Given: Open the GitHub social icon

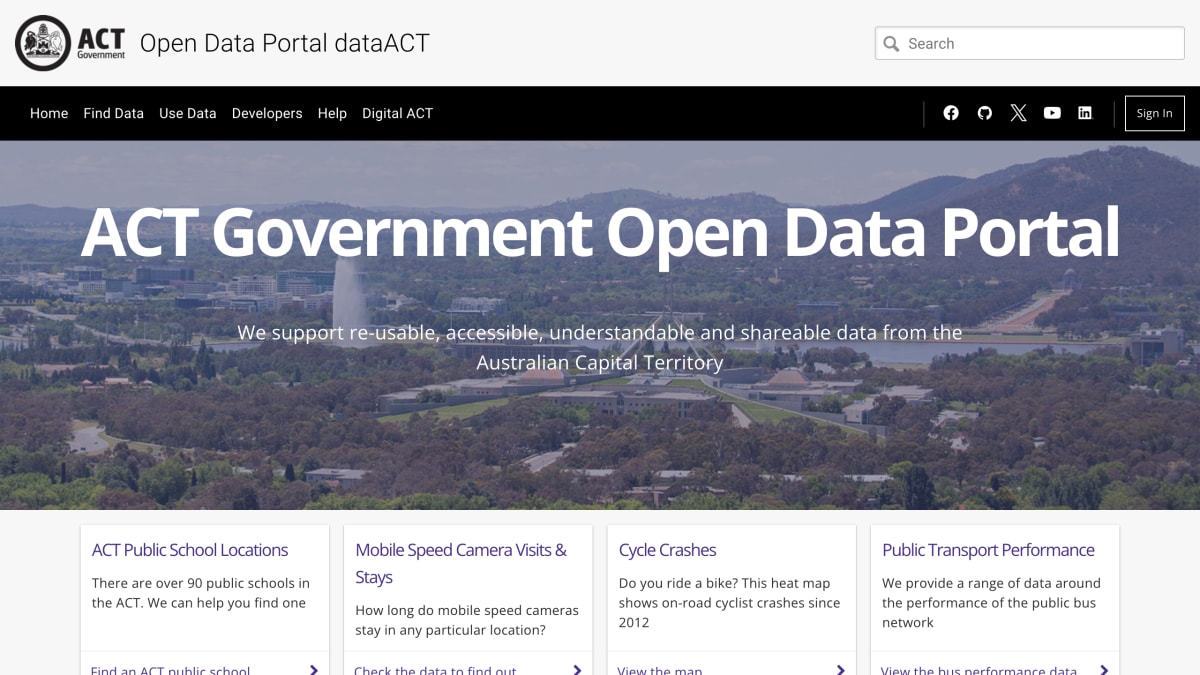Looking at the screenshot, I should coord(985,113).
